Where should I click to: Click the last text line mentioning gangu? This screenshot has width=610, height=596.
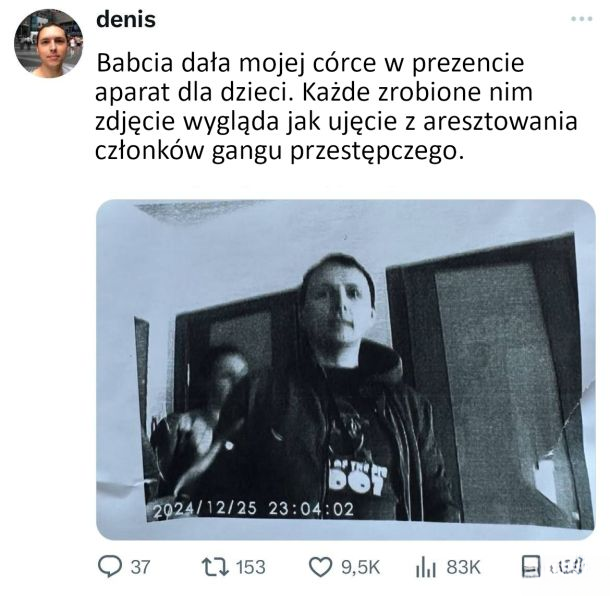coord(280,151)
